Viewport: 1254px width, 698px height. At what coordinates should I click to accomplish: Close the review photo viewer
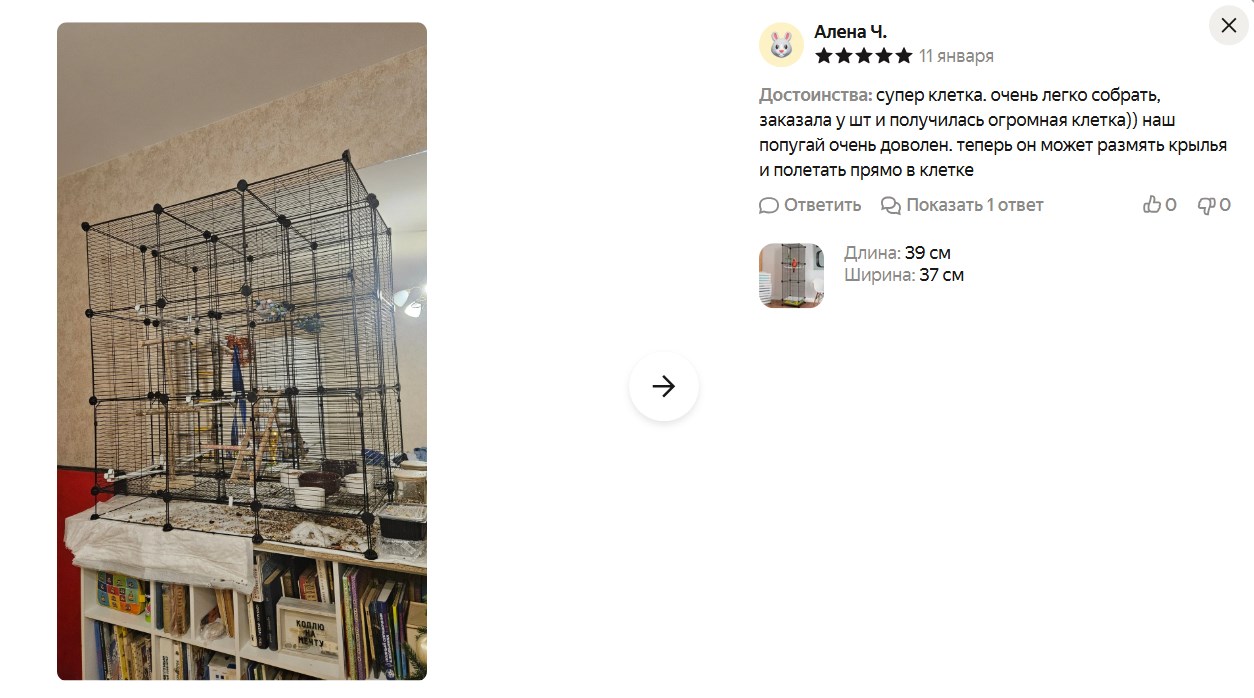tap(1229, 25)
